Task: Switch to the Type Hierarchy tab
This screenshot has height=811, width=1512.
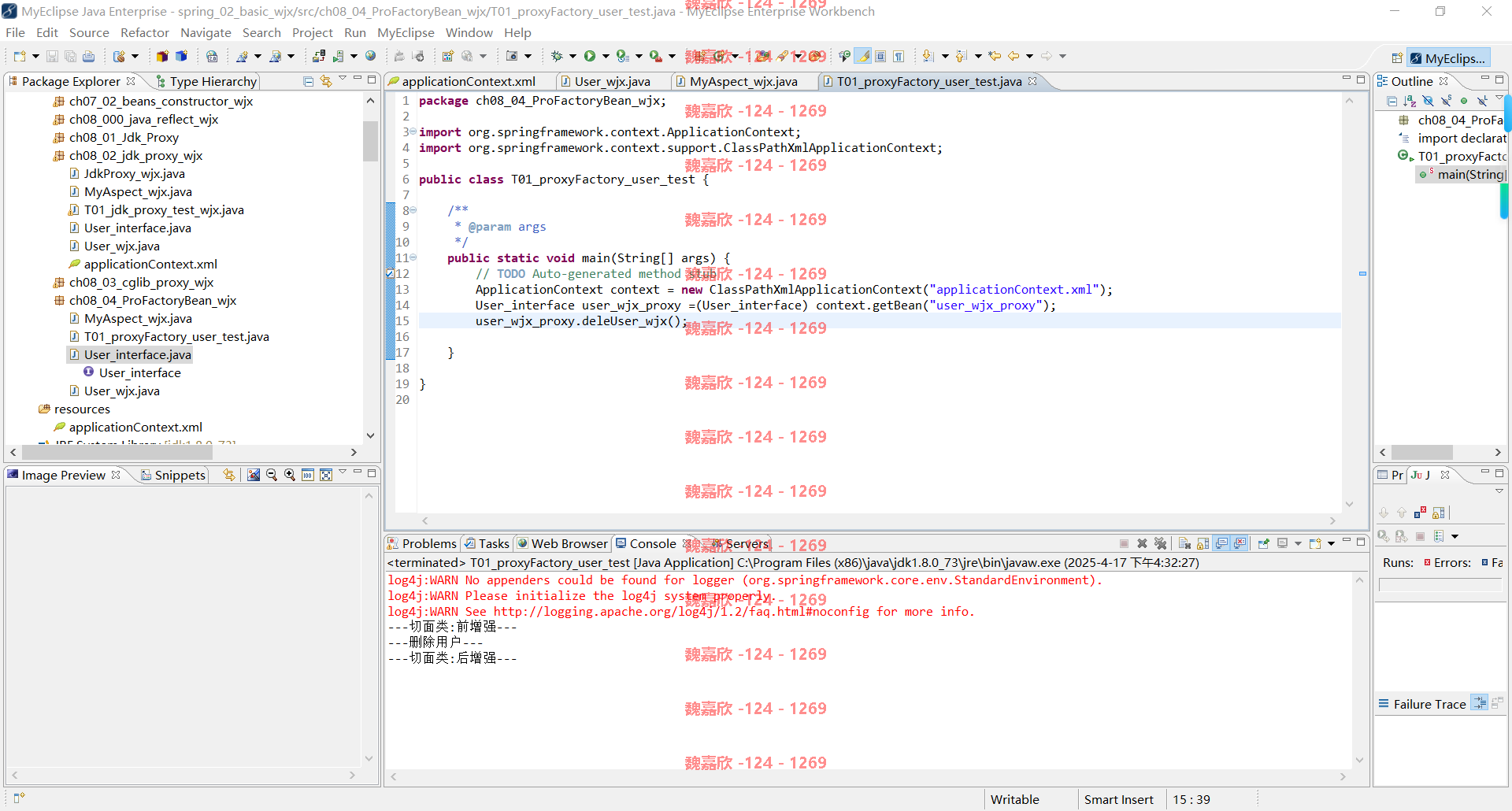Action: (207, 81)
